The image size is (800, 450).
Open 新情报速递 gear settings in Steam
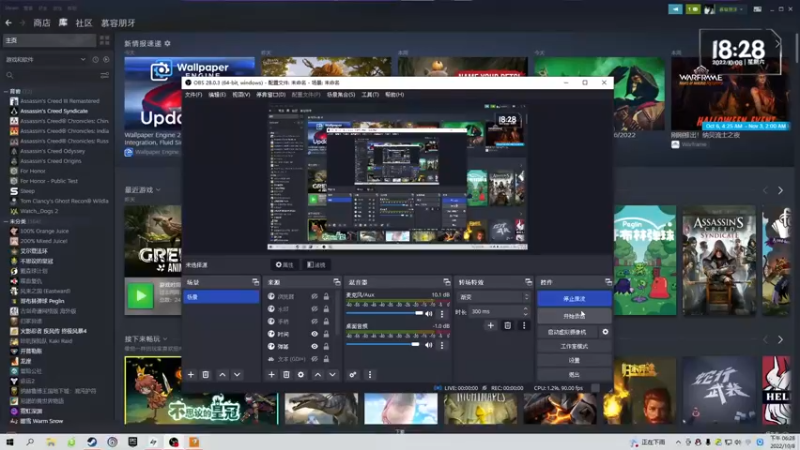click(x=167, y=43)
